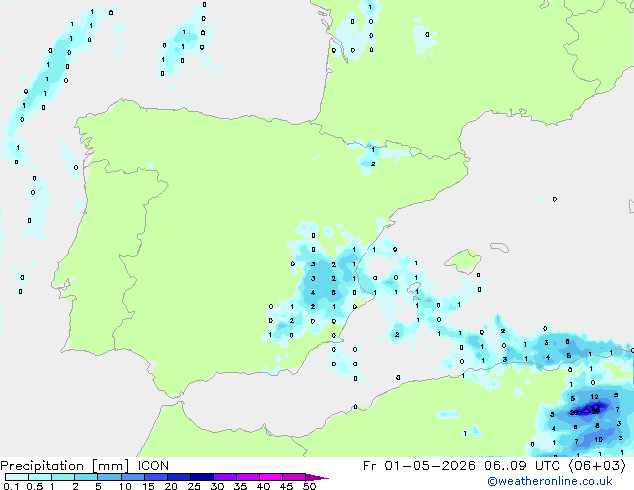The image size is (634, 490).
Task: Select the 0.5–1 mm legend swatch
Action: point(40,477)
